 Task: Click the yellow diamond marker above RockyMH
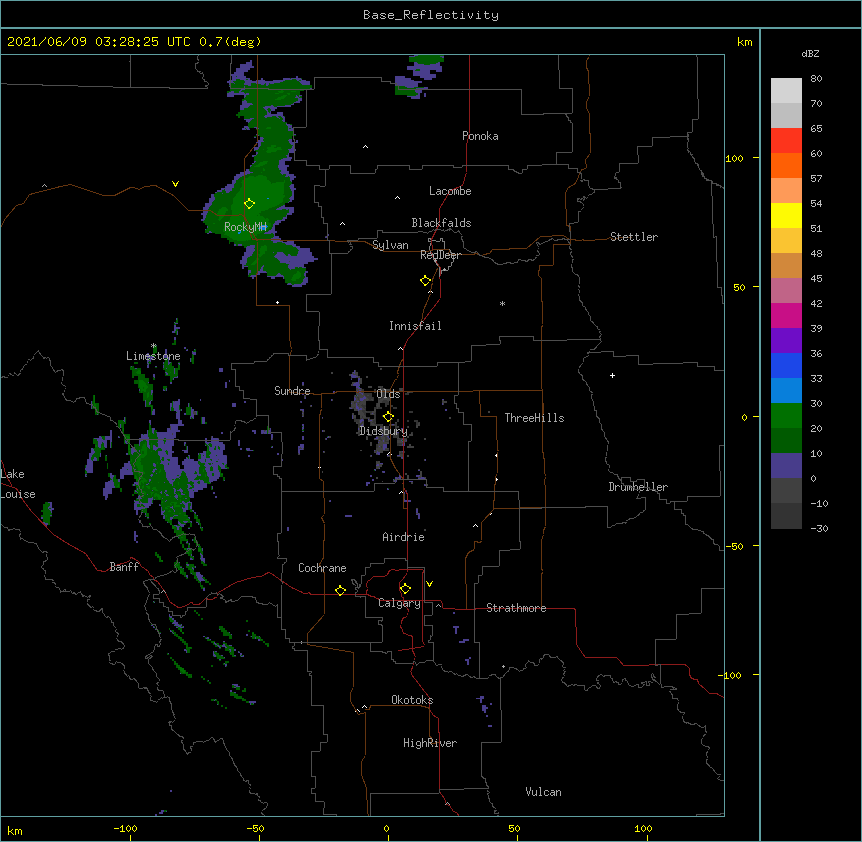pos(249,204)
